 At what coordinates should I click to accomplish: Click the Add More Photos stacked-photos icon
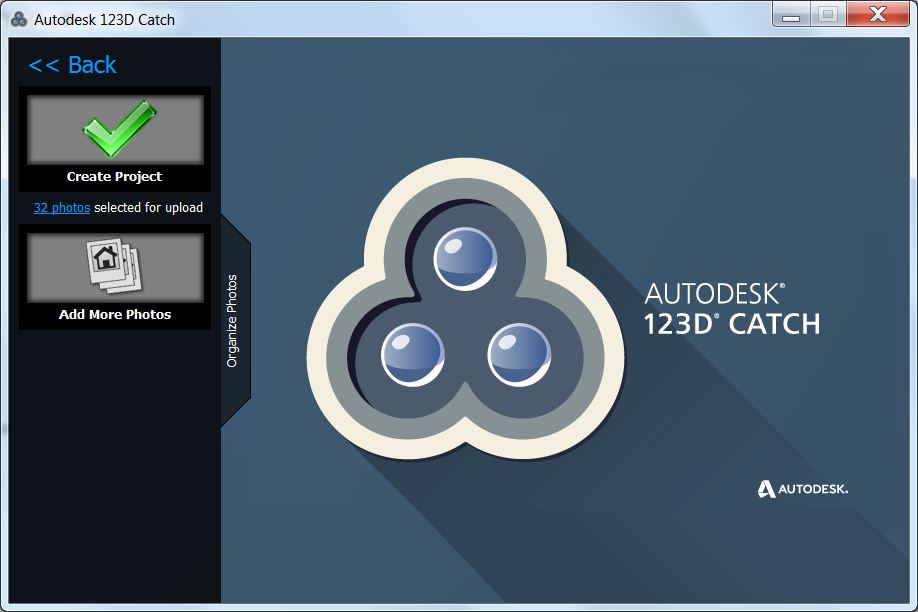(x=114, y=265)
